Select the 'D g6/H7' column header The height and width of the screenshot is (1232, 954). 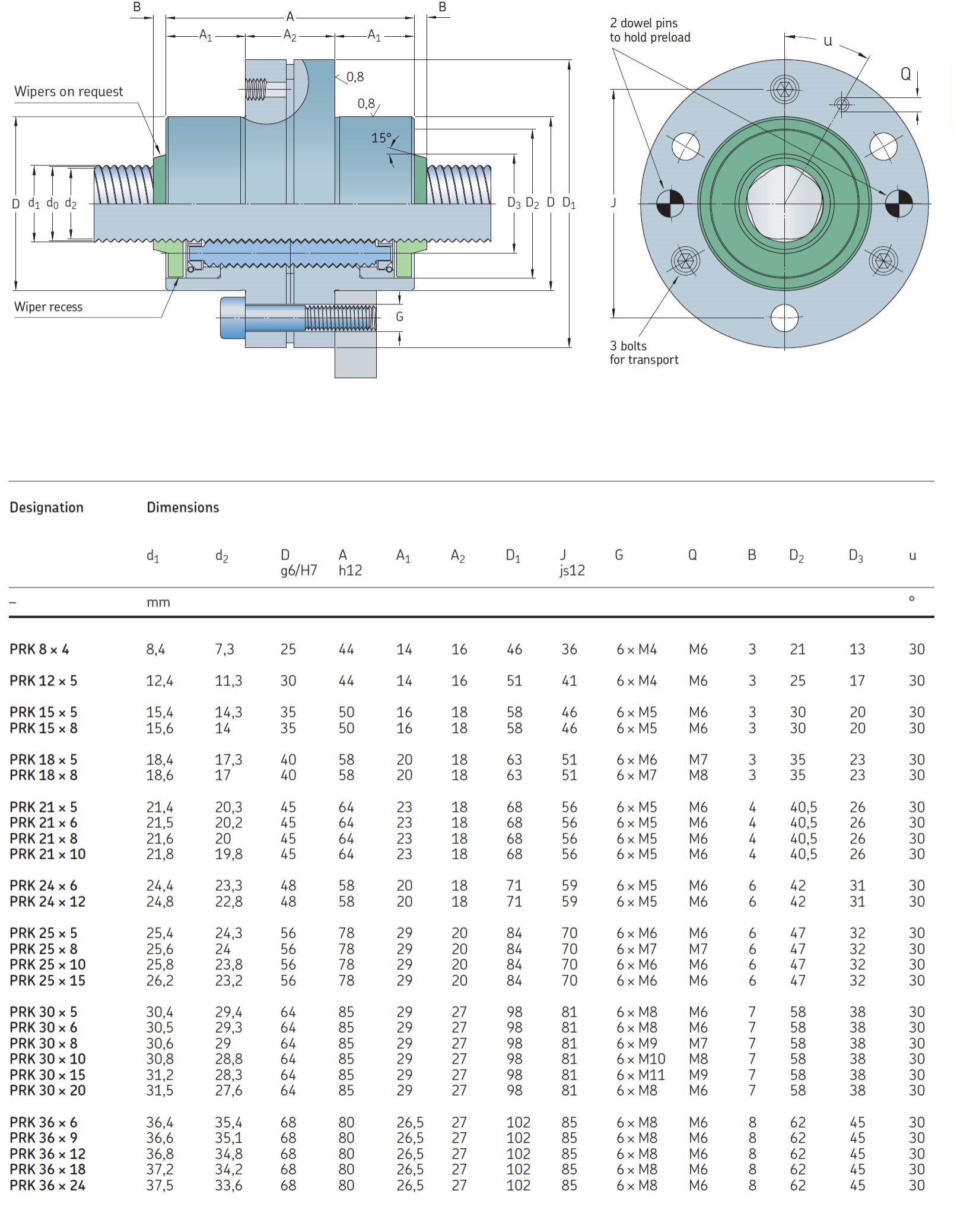click(298, 563)
